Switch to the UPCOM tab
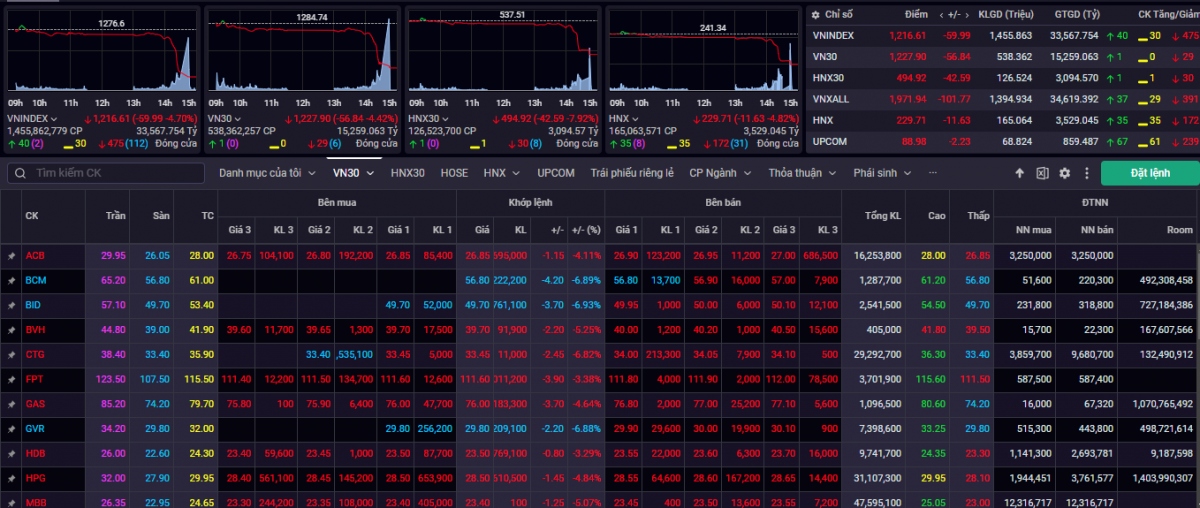Image resolution: width=1200 pixels, height=508 pixels. [556, 173]
